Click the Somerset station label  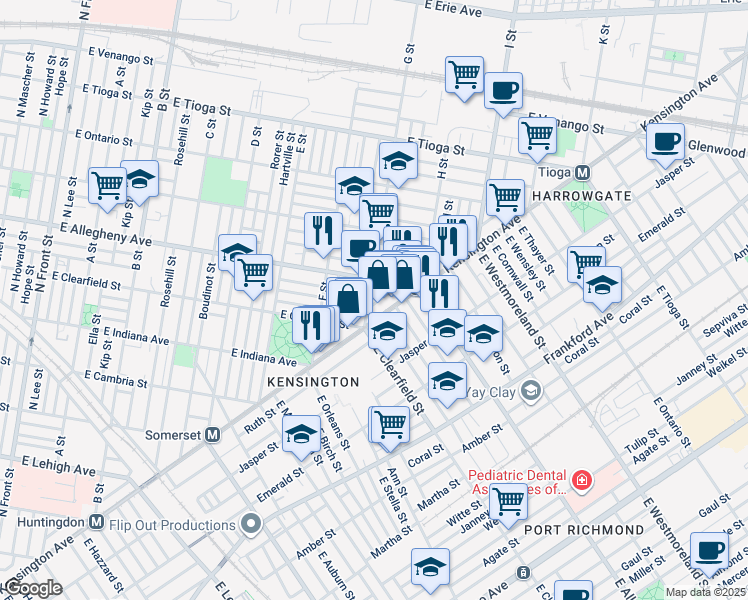[x=173, y=435]
